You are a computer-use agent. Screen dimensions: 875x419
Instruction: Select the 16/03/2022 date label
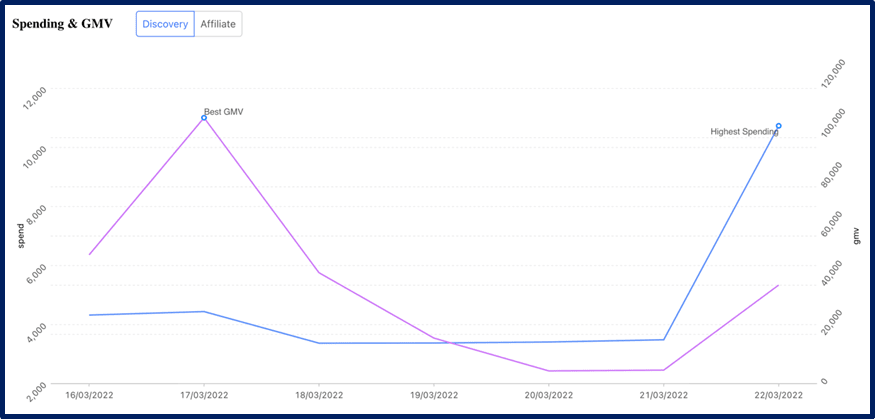[x=89, y=395]
